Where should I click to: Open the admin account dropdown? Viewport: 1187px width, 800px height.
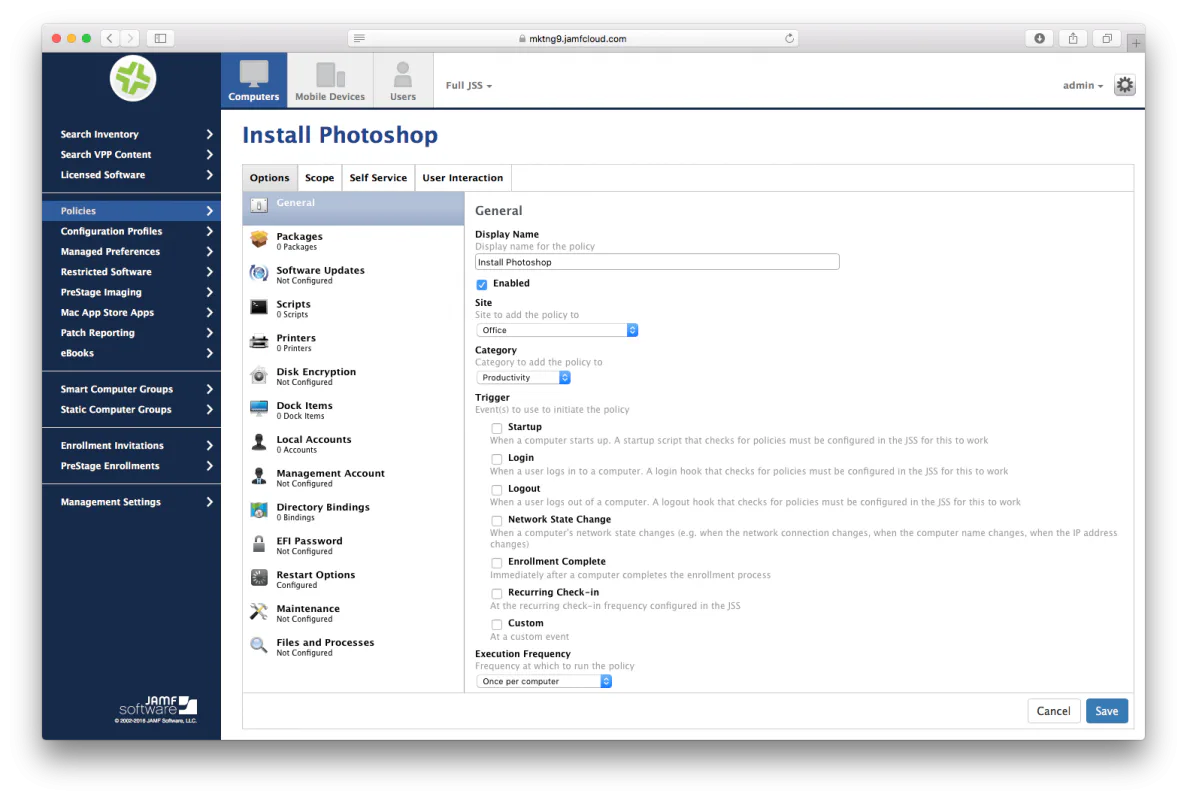pyautogui.click(x=1083, y=86)
